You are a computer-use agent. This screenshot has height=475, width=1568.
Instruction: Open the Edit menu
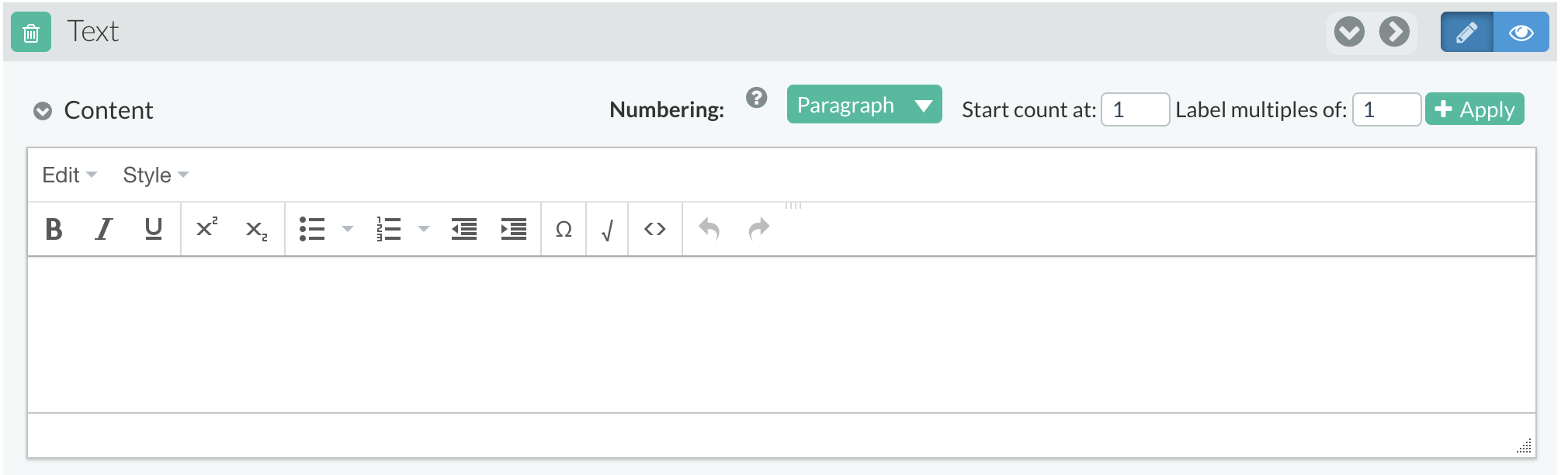(69, 175)
